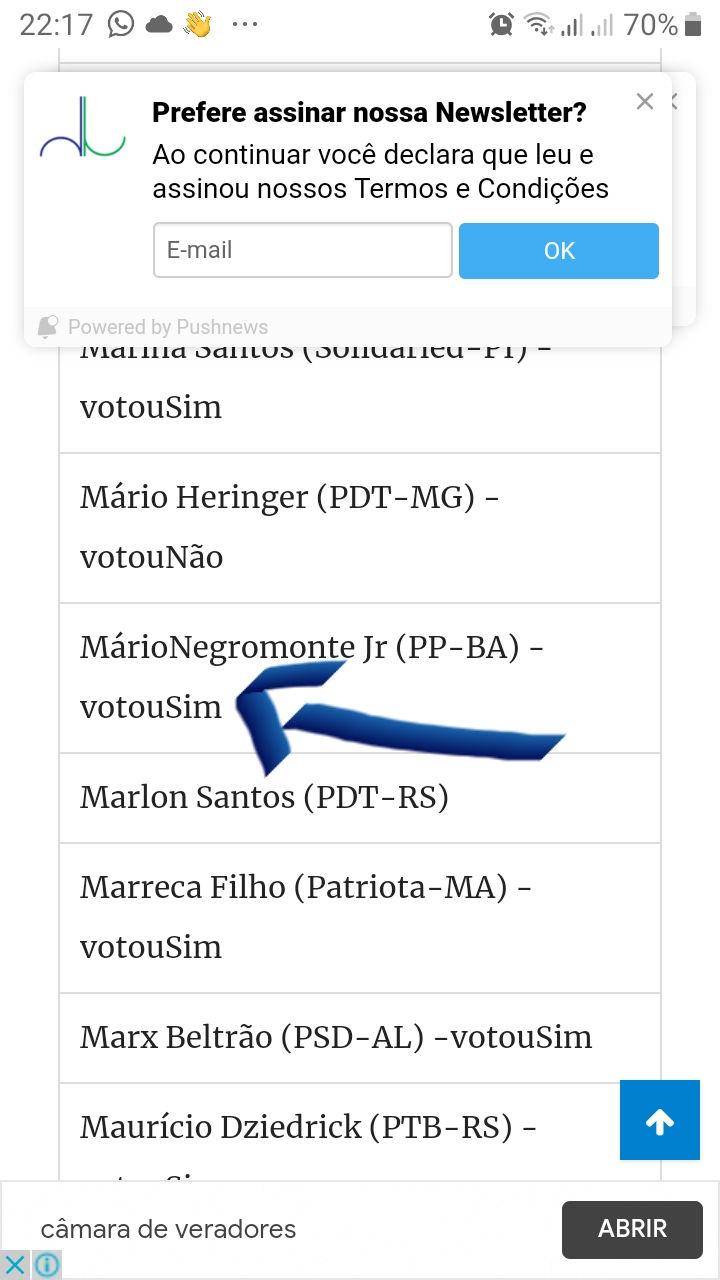720x1280 pixels.
Task: Tap the Marx Beltrão (PSD-AL) entry
Action: point(360,1037)
